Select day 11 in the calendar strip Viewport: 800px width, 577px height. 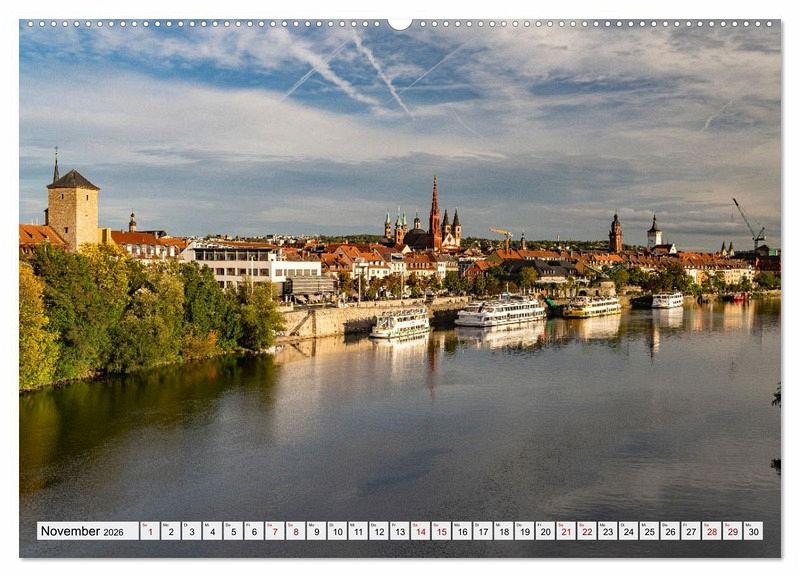point(358,531)
